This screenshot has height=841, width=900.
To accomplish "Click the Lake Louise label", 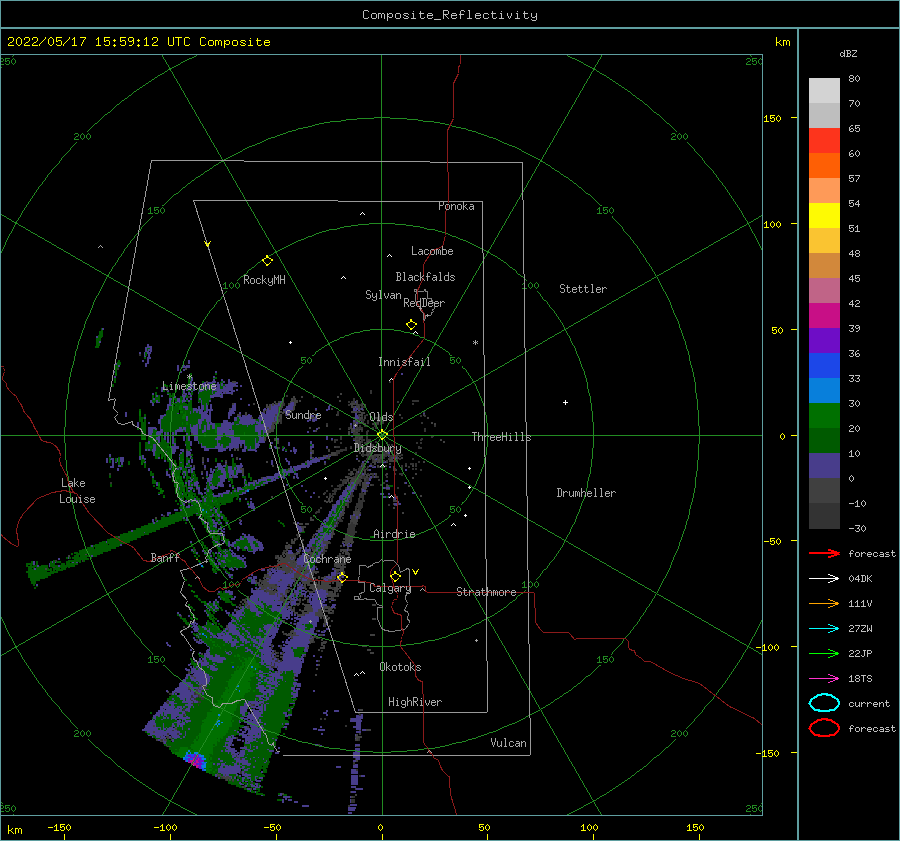I will [x=77, y=491].
